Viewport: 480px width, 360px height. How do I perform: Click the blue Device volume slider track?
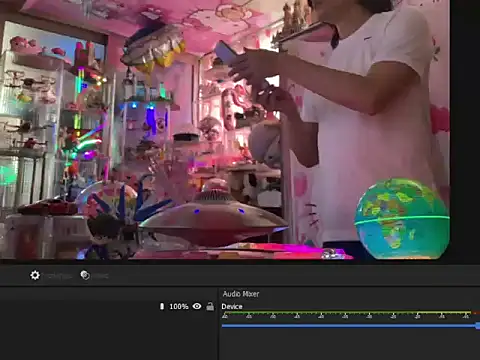click(349, 326)
